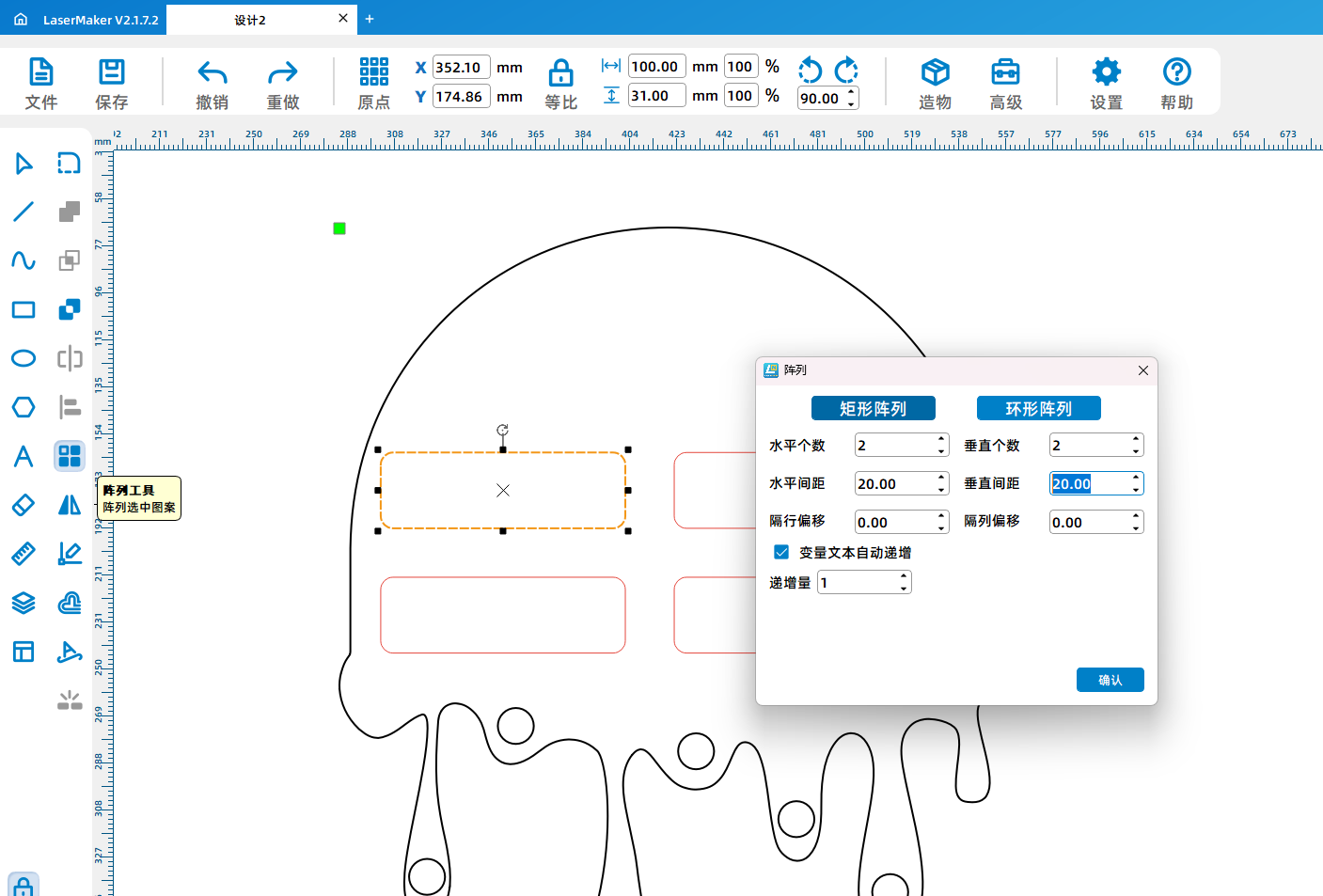Click the 确认 confirm button
Viewport: 1323px width, 896px height.
(1110, 680)
